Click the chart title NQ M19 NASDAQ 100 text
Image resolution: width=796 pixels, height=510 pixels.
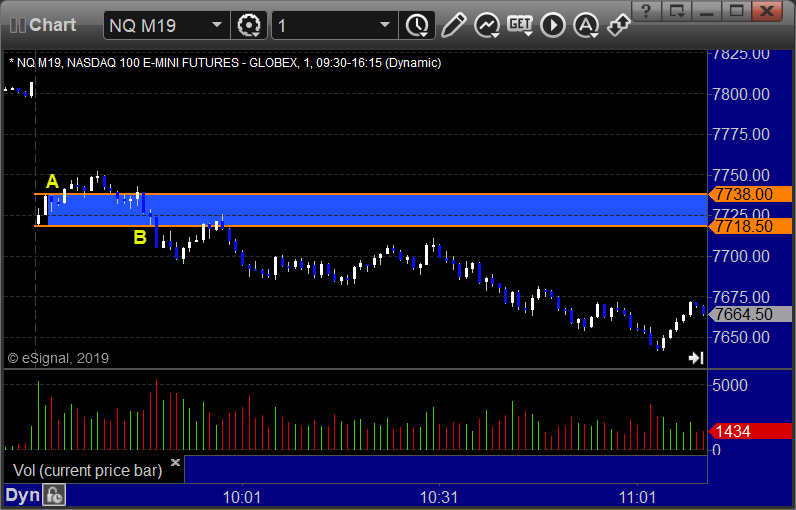[225, 63]
